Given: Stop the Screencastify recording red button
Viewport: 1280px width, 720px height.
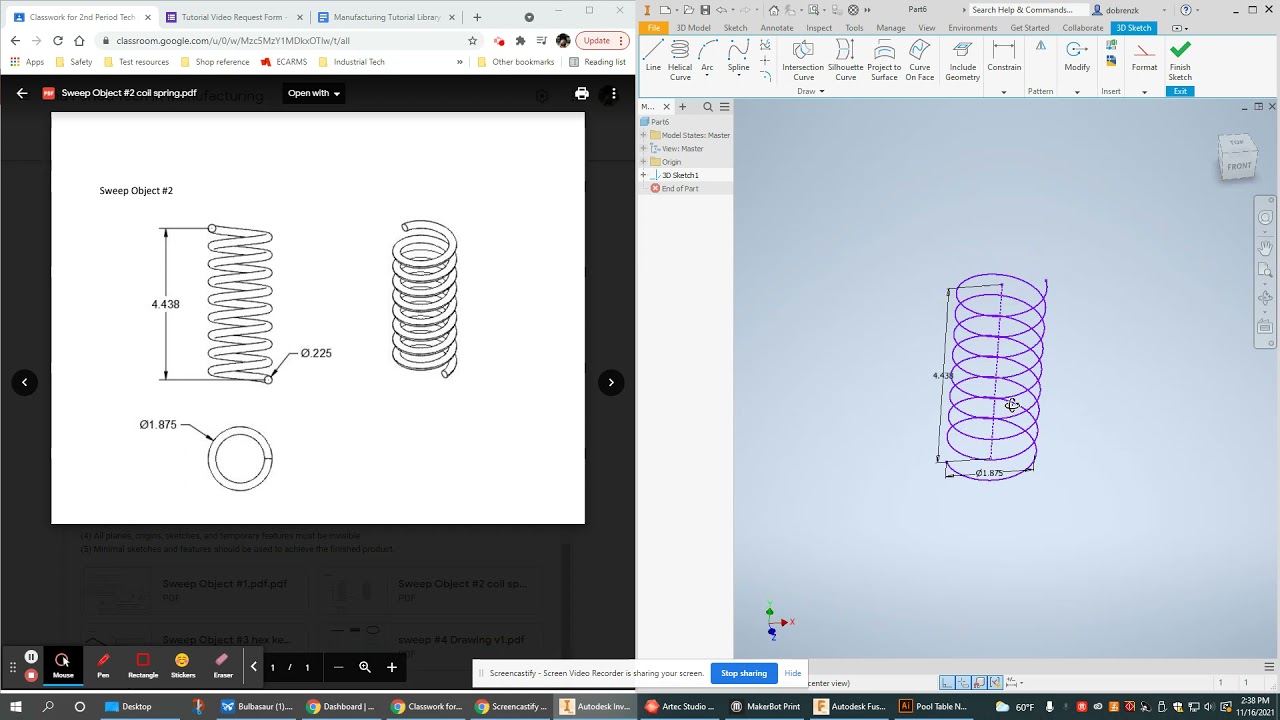Looking at the screenshot, I should tap(31, 675).
